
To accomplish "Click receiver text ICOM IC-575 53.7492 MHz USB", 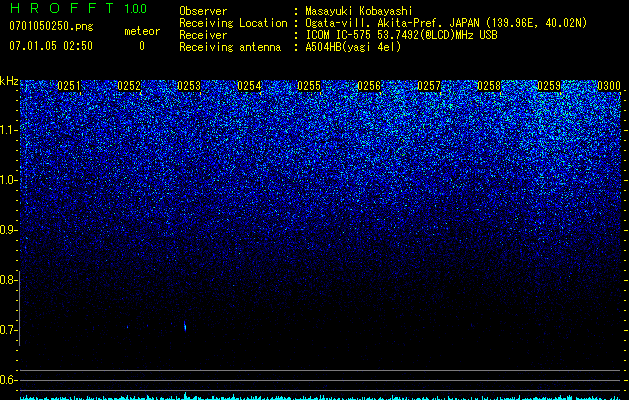I will point(402,35).
